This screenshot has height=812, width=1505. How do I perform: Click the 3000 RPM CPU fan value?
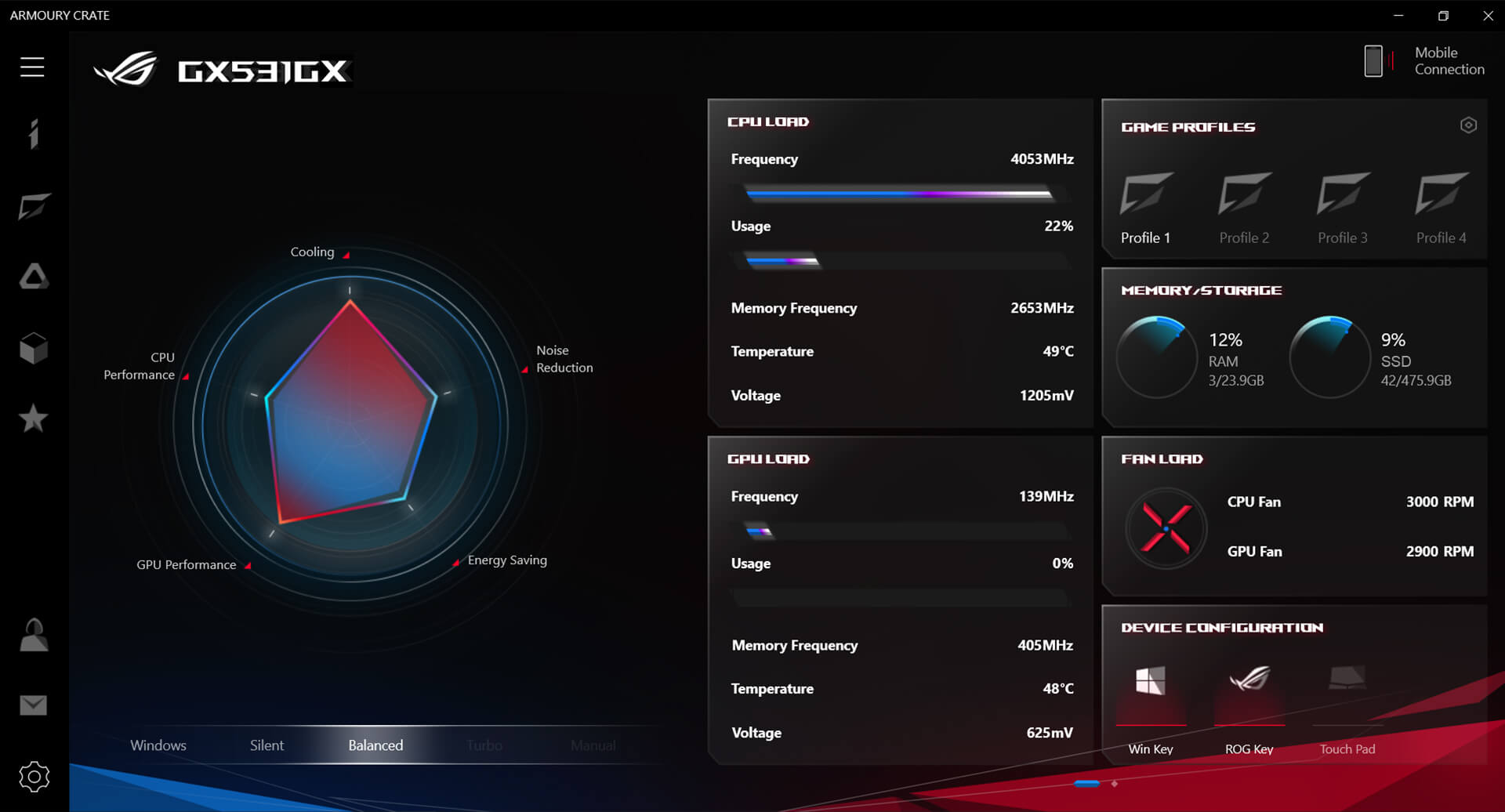[1439, 502]
